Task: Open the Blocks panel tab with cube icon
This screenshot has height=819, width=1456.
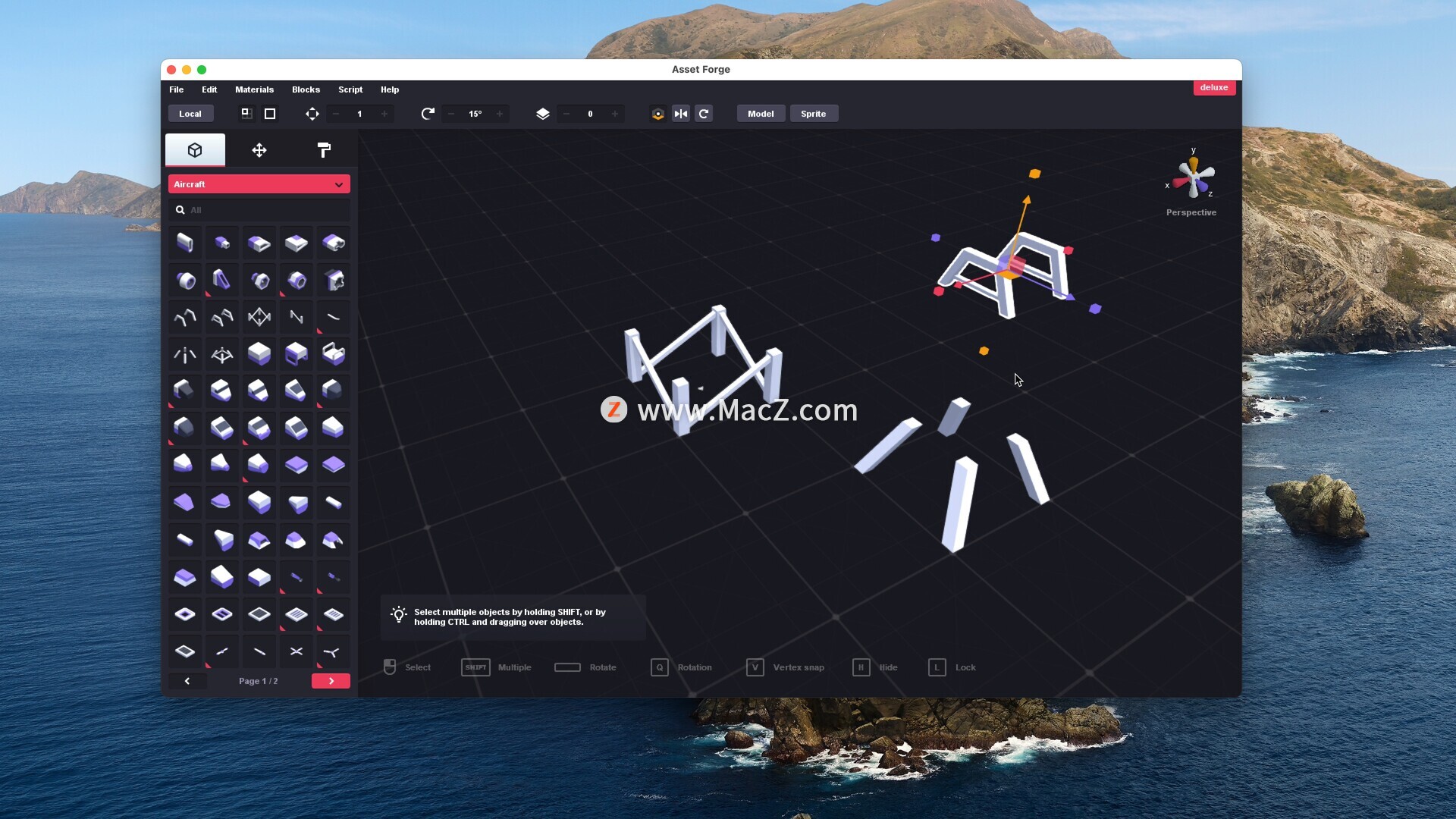Action: tap(195, 150)
